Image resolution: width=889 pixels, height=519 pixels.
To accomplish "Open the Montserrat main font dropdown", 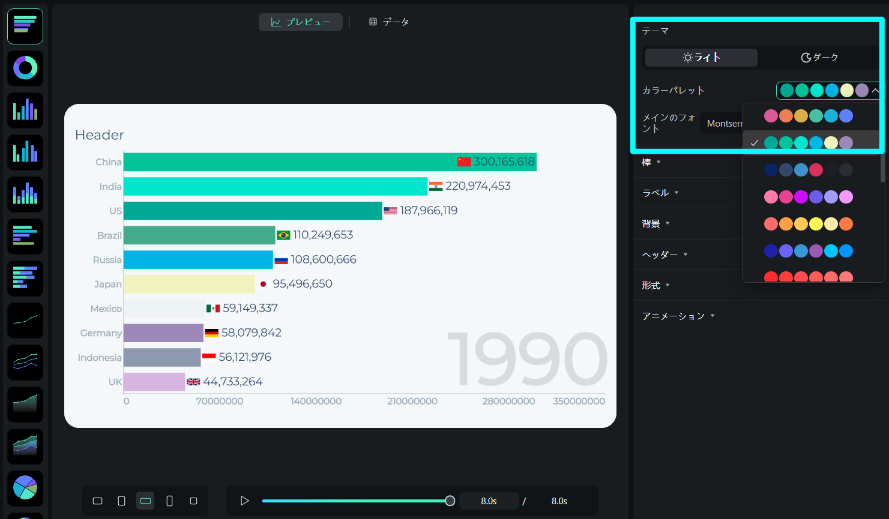I will coord(722,123).
